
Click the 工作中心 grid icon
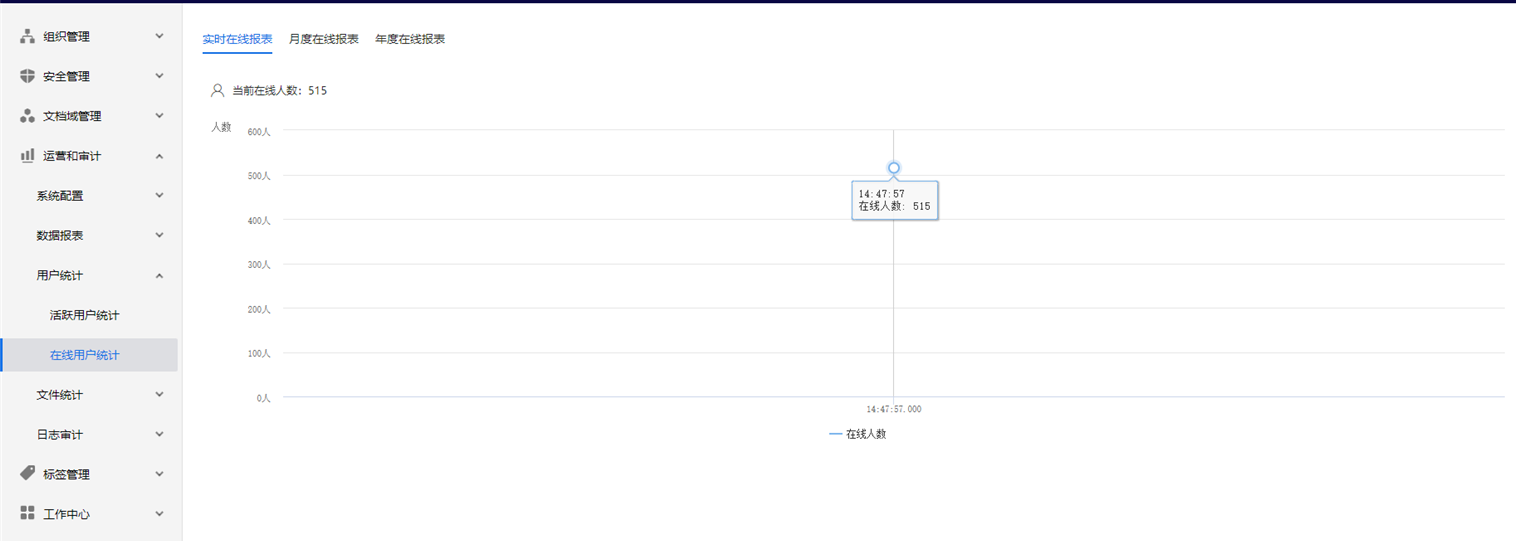[27, 514]
